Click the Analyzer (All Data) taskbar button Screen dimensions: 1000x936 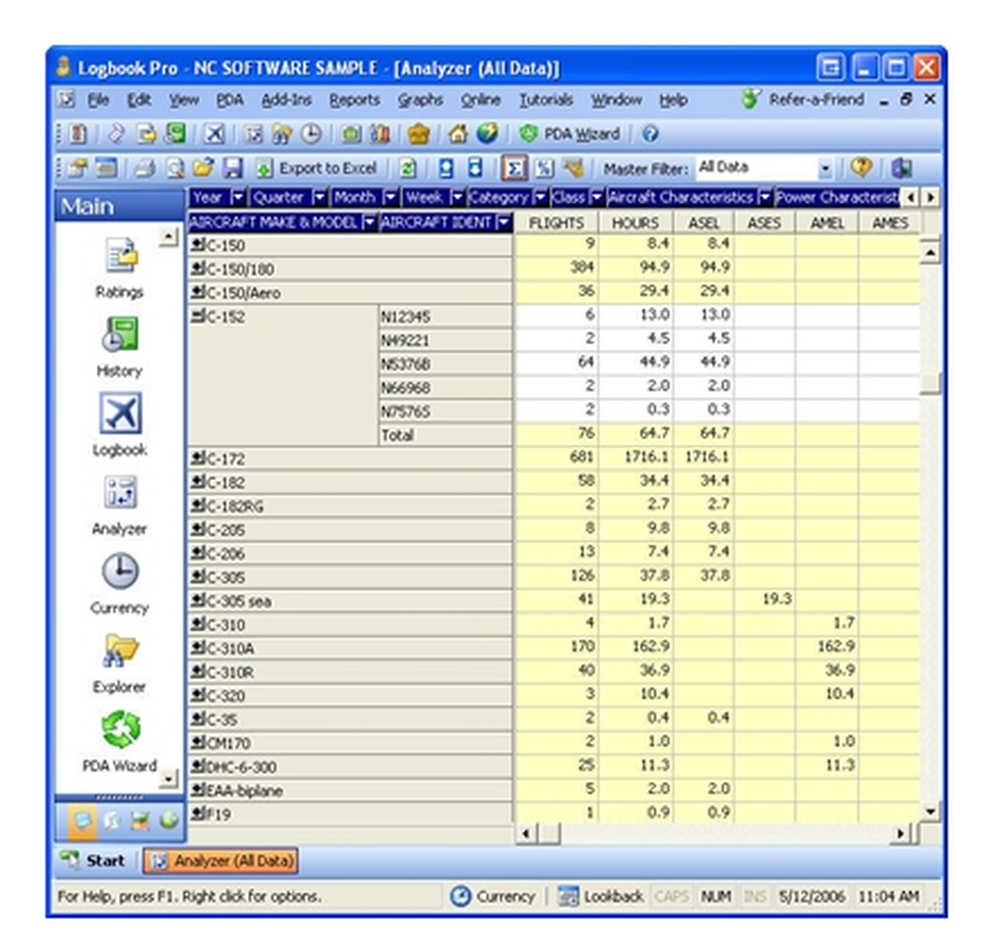tap(221, 861)
